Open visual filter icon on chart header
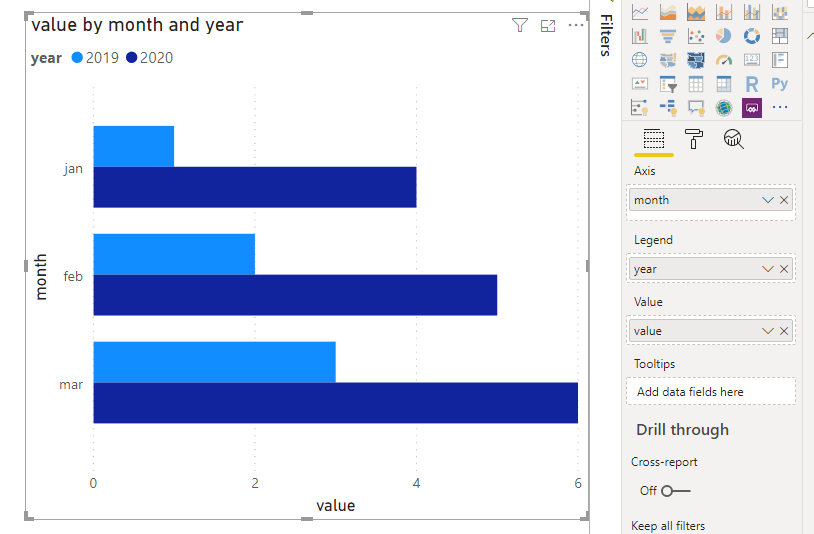 [x=520, y=25]
